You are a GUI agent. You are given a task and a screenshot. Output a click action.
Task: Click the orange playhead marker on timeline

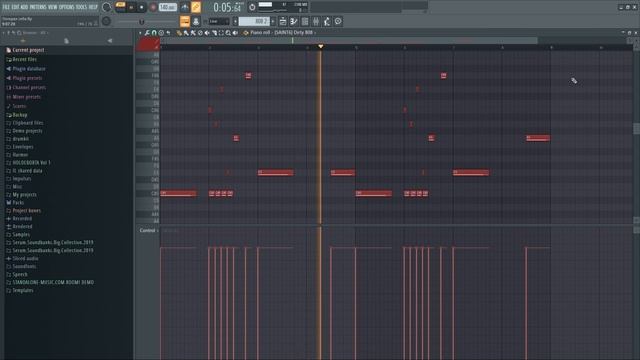(x=320, y=47)
